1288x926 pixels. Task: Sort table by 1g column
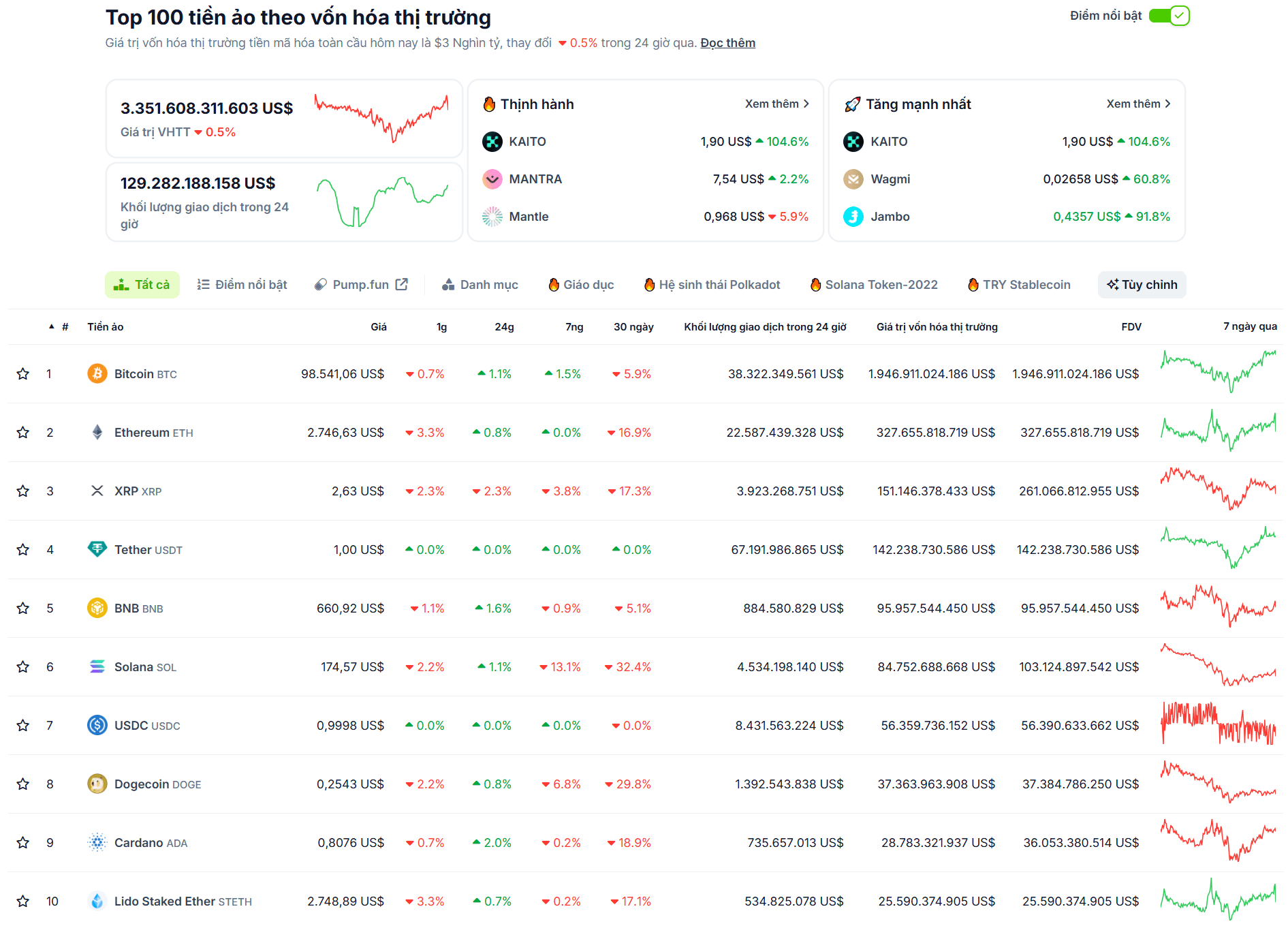click(x=441, y=327)
